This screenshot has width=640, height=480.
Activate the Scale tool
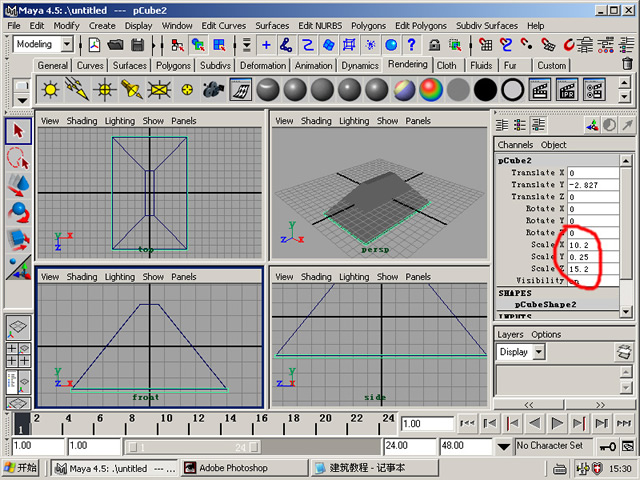(18, 240)
